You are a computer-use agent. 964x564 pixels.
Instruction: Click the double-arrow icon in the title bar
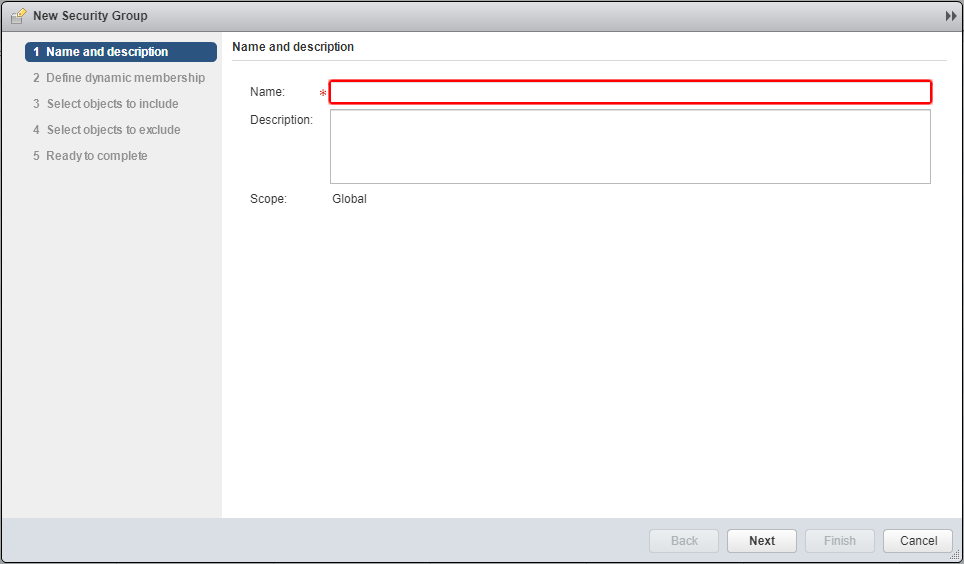[x=950, y=16]
